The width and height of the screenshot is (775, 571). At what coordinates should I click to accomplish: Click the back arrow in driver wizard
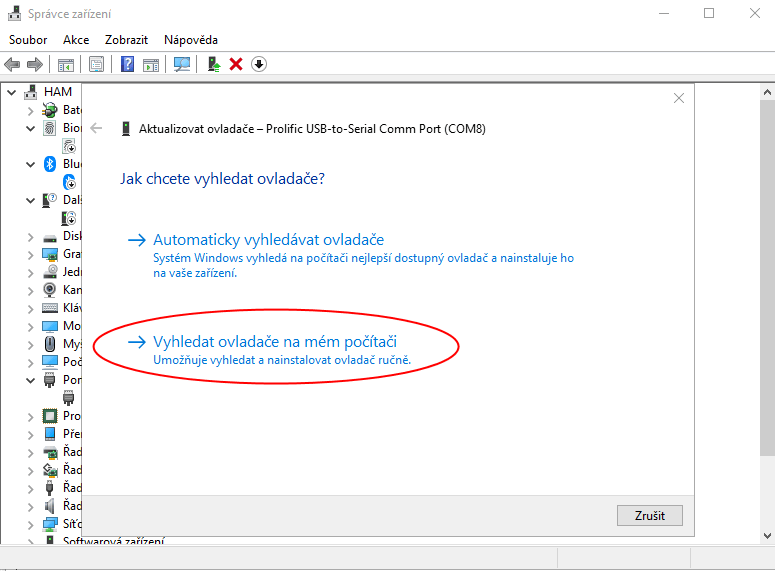point(97,128)
